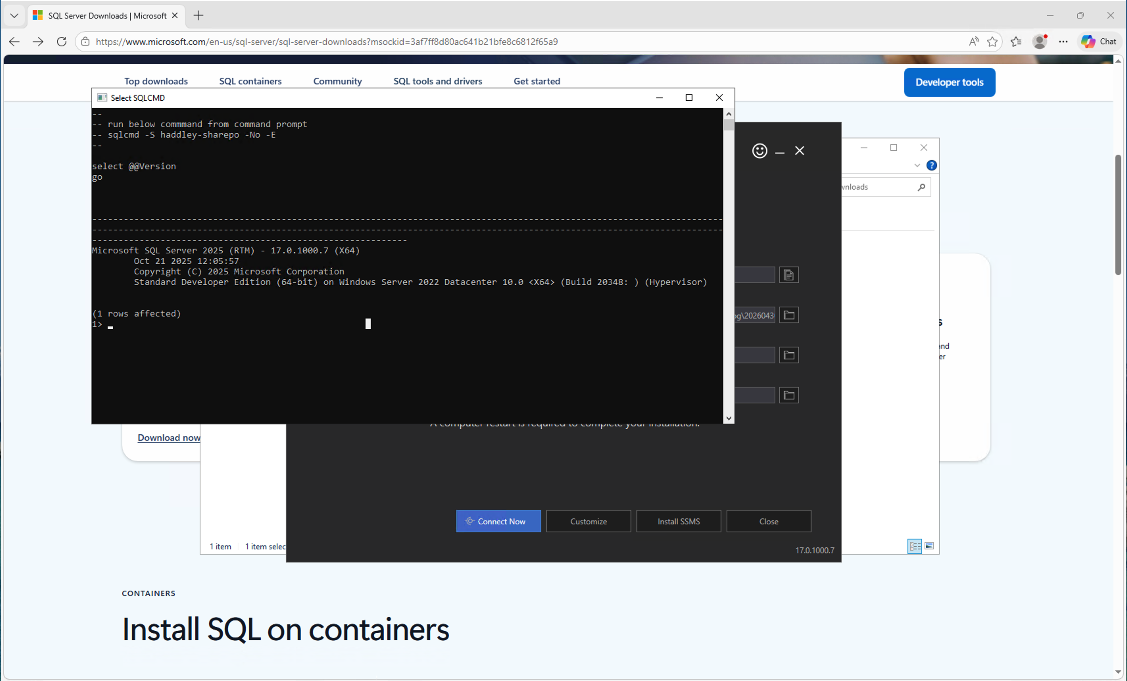Click the SQLCMD scrollbar thumb
Viewport: 1127px width, 681px height.
click(x=729, y=125)
